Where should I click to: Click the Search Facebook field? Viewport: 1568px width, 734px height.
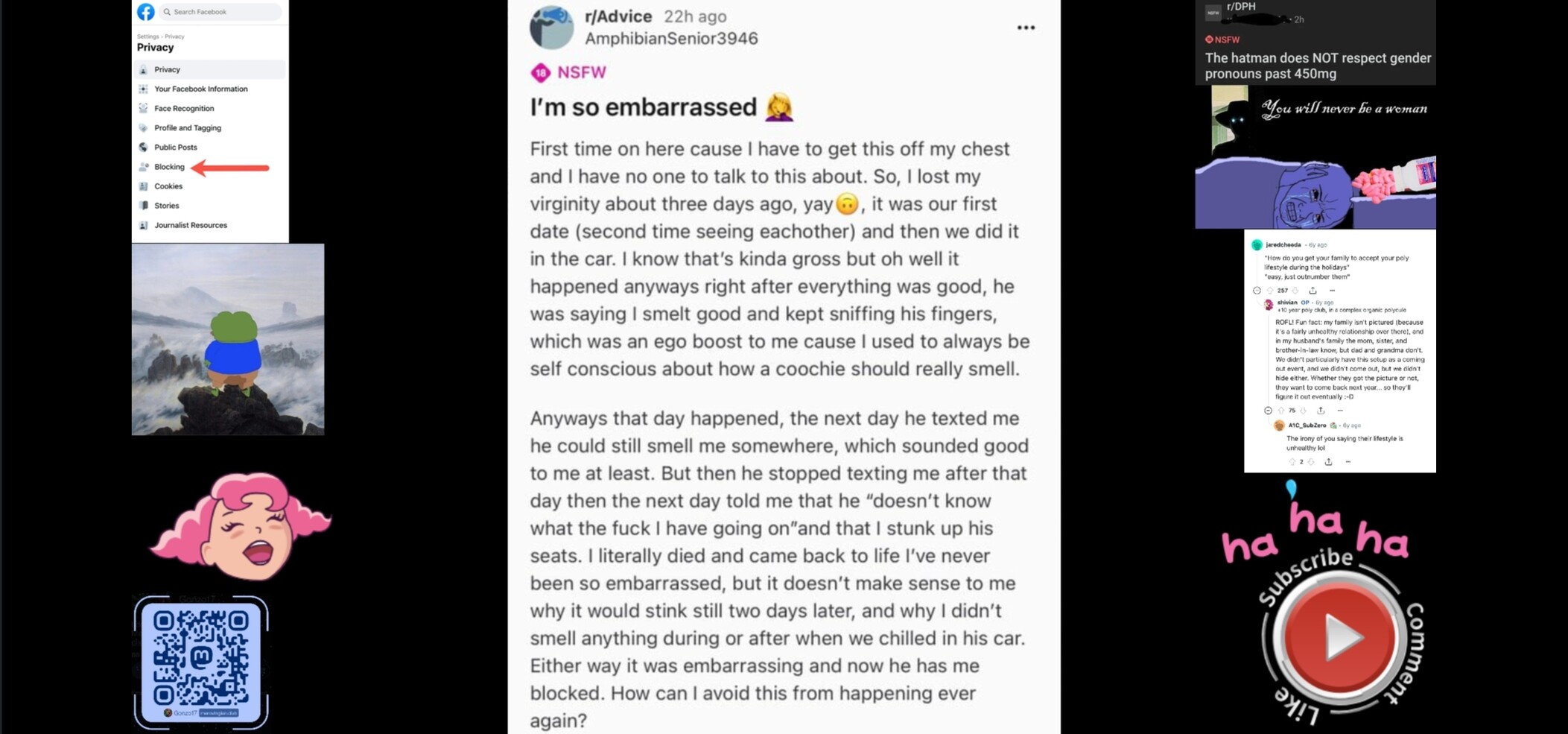[222, 12]
